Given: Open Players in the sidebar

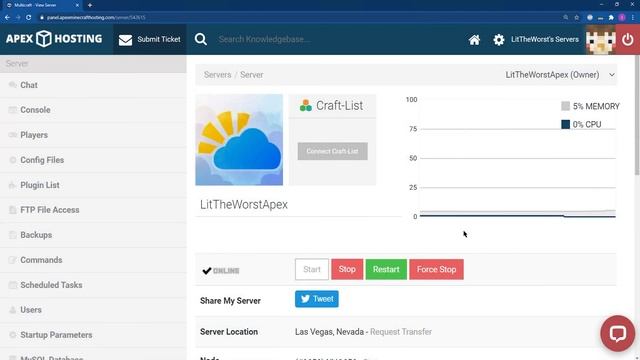Looking at the screenshot, I should [93, 135].
